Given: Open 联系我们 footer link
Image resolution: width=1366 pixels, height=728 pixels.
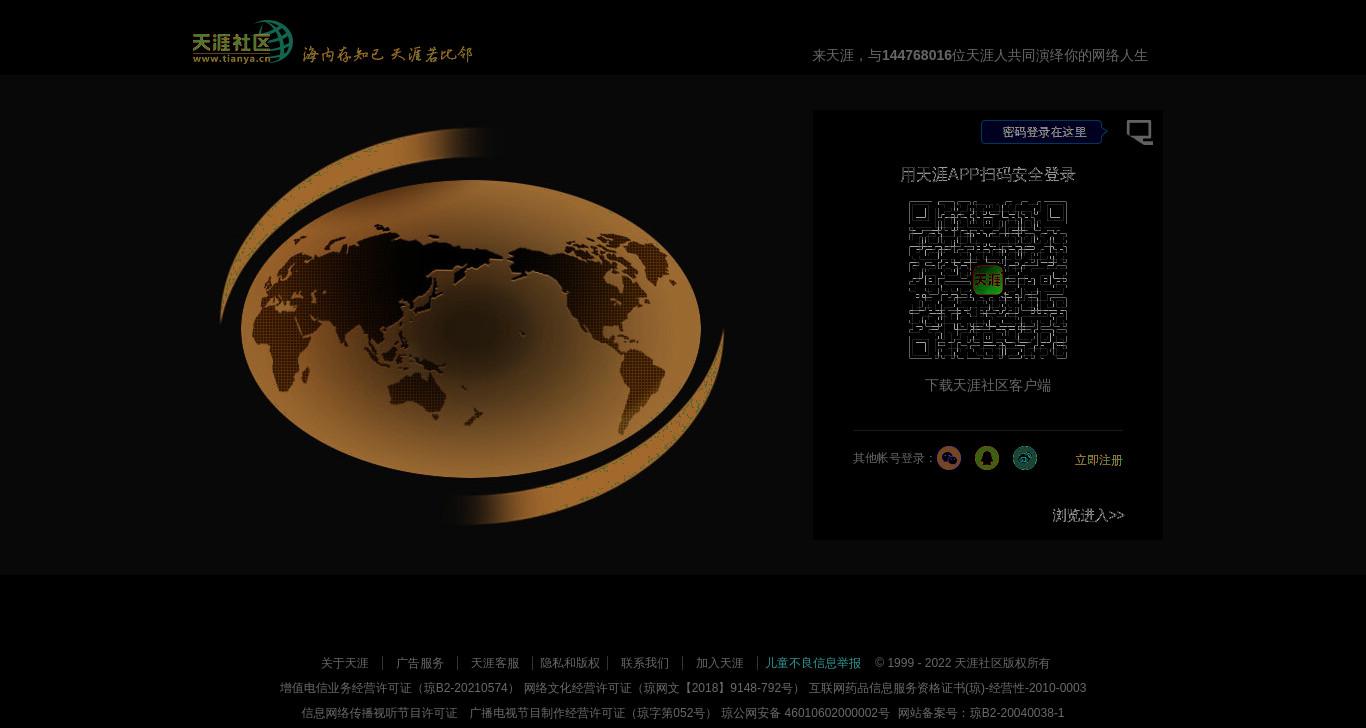Looking at the screenshot, I should coord(645,663).
